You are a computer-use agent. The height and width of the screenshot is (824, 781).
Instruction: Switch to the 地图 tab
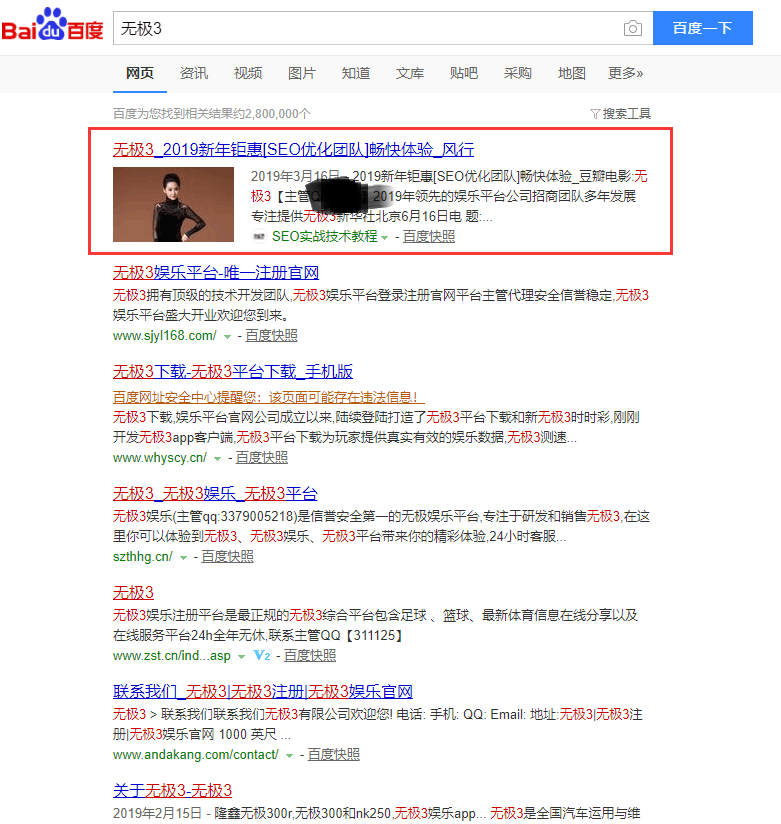point(572,73)
